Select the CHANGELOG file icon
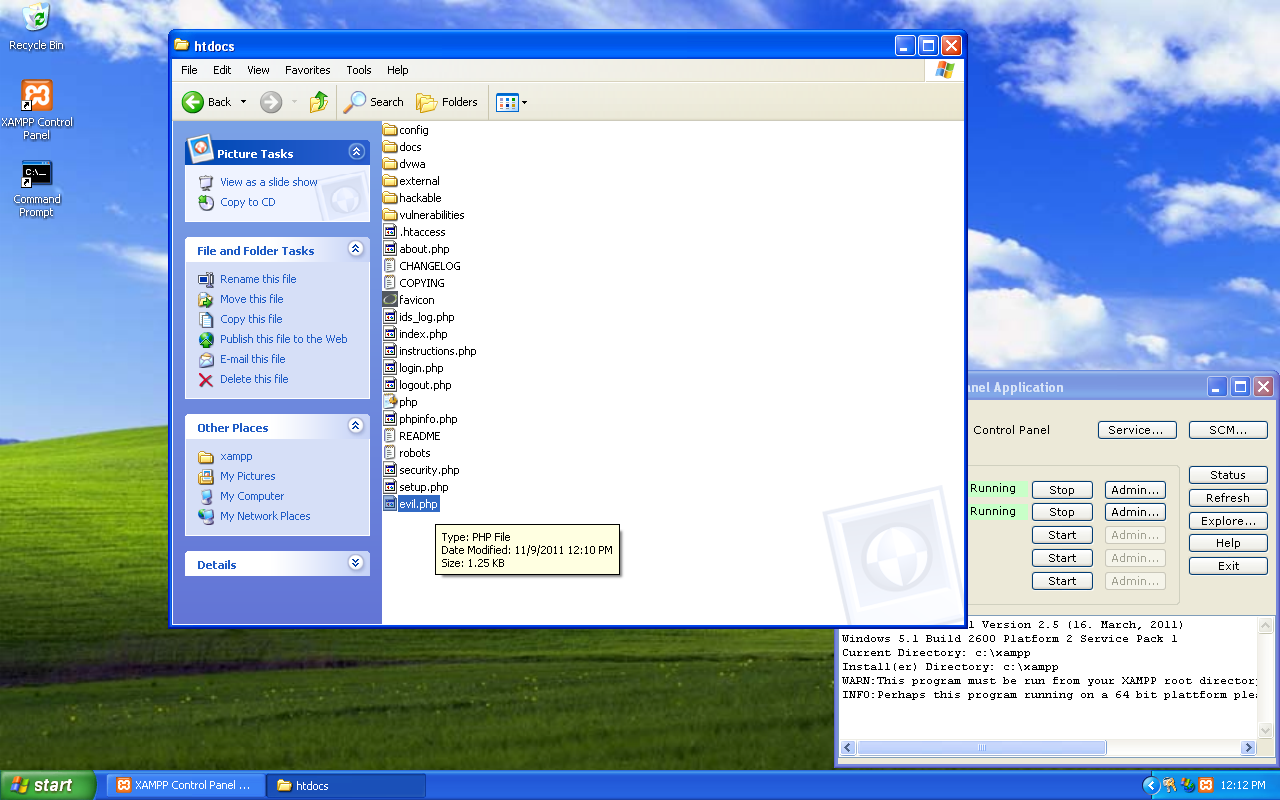The height and width of the screenshot is (800, 1280). tap(390, 266)
